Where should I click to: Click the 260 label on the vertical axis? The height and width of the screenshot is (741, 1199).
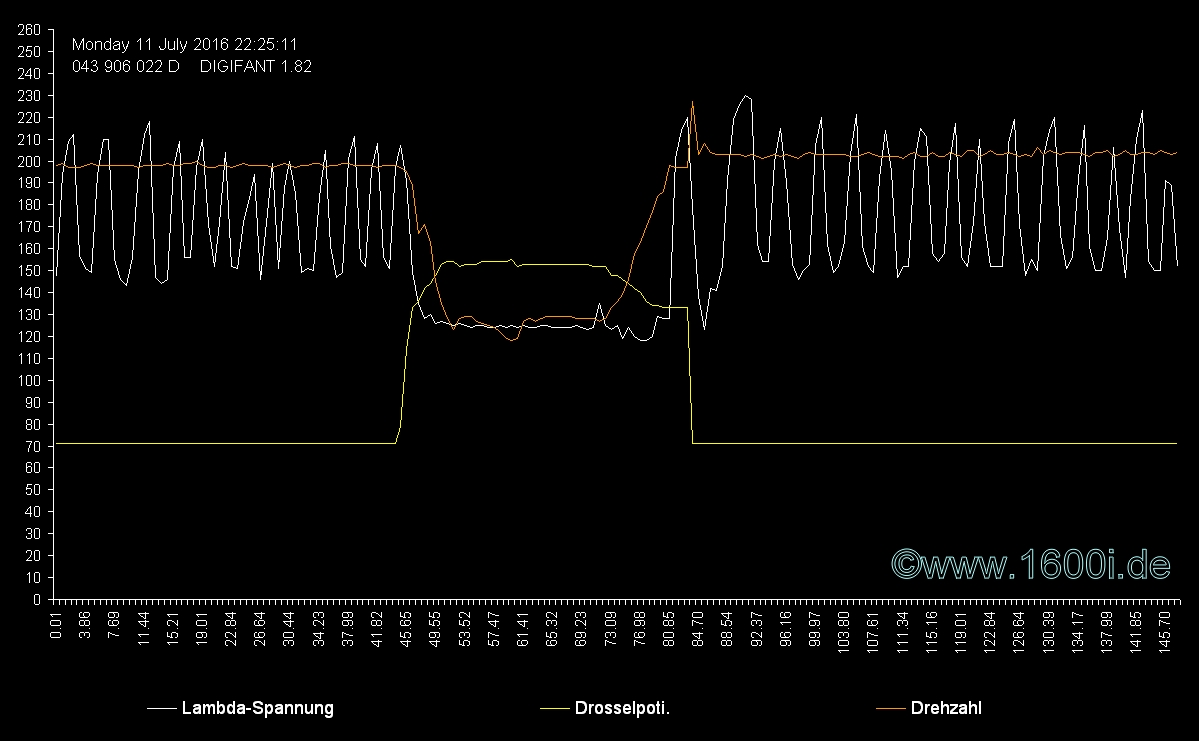point(29,30)
